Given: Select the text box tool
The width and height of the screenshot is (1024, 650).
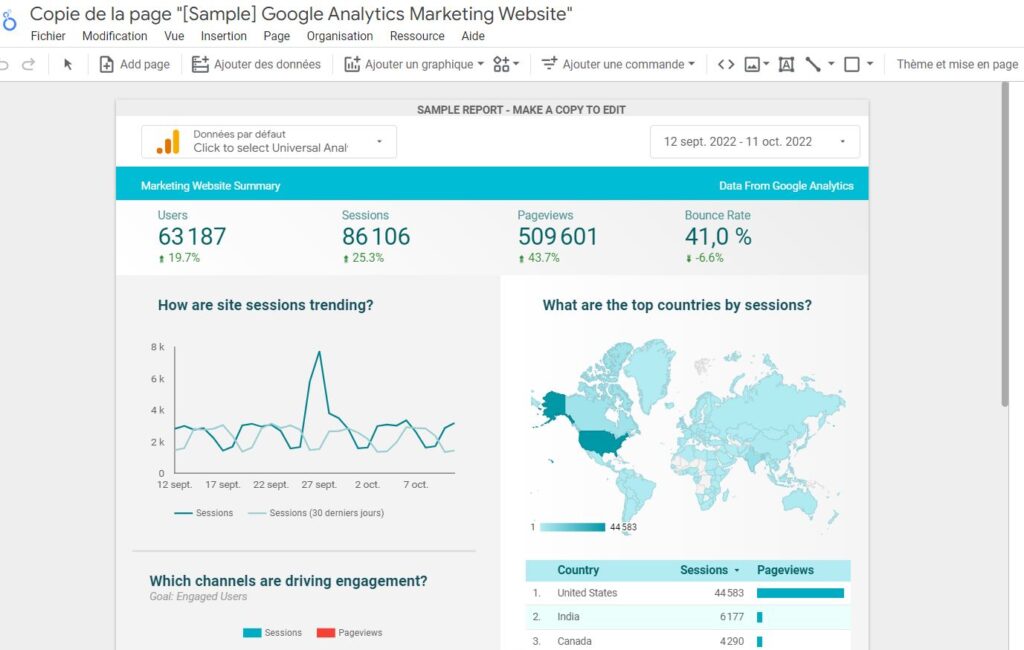Looking at the screenshot, I should 786,64.
